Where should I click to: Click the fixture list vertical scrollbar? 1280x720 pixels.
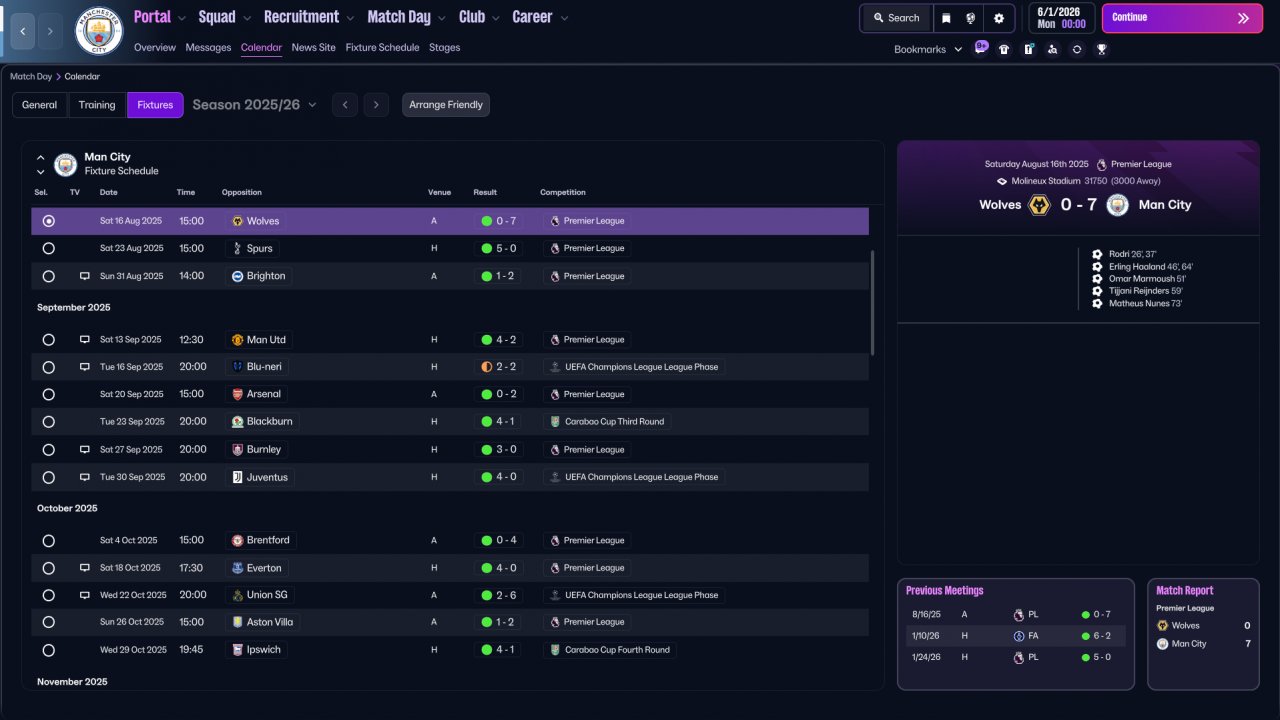pos(873,302)
